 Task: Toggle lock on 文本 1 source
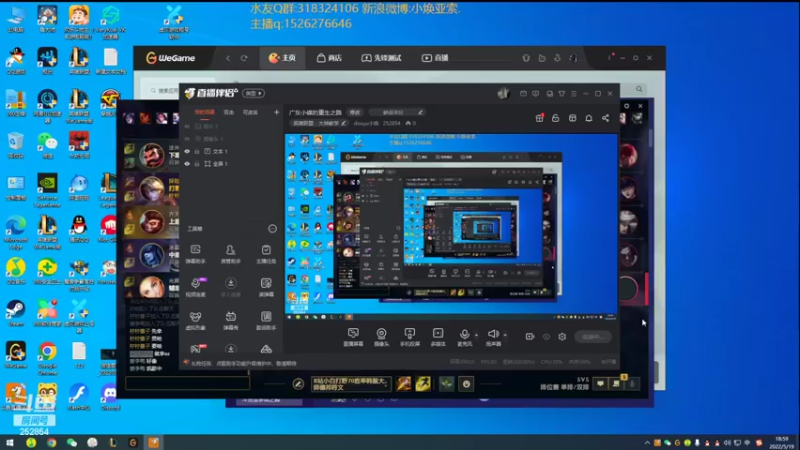click(197, 151)
